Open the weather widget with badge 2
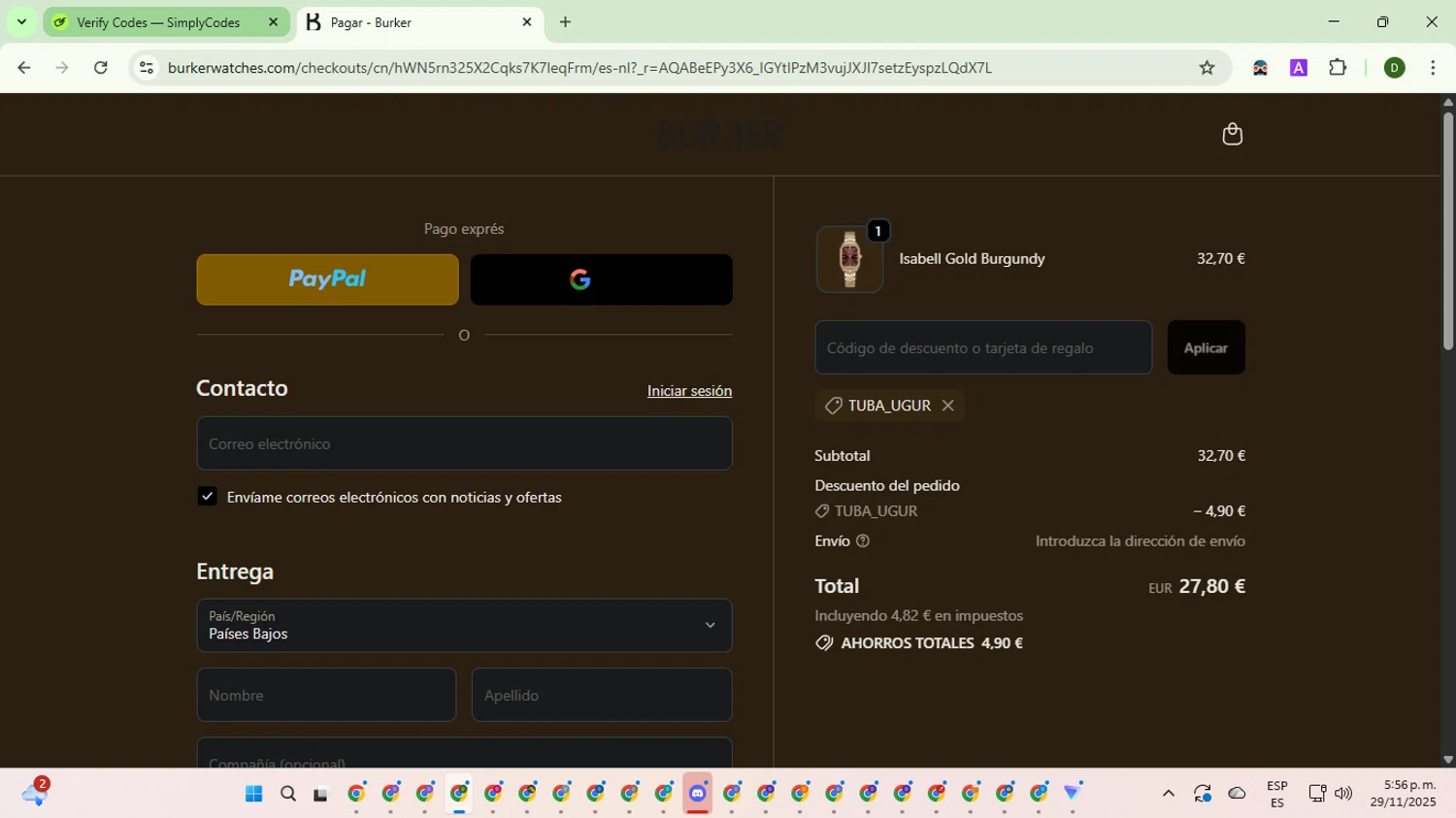Viewport: 1456px width, 818px height. pos(35,792)
